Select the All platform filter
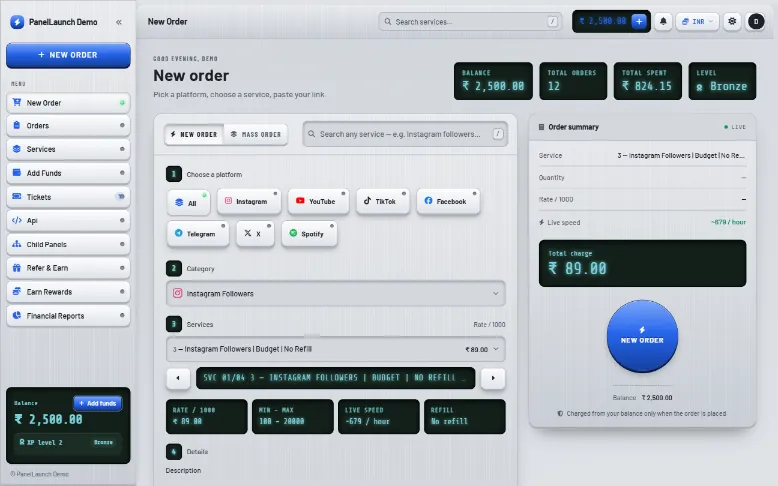778x486 pixels. tap(188, 203)
